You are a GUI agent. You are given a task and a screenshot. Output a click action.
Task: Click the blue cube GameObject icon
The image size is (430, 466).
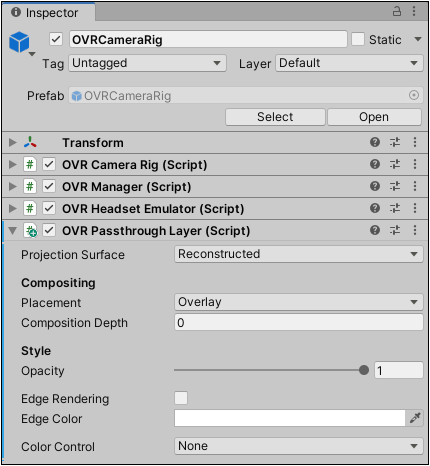[19, 42]
